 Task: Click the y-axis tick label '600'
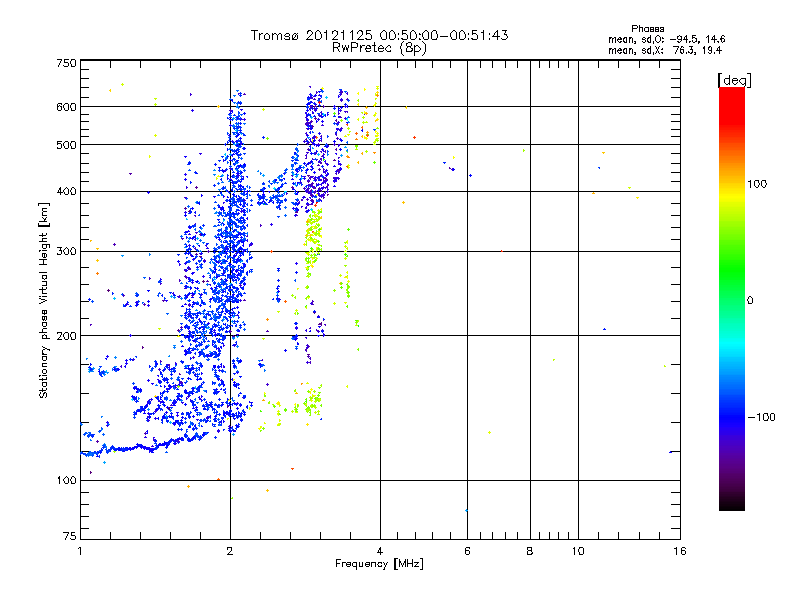(x=66, y=107)
